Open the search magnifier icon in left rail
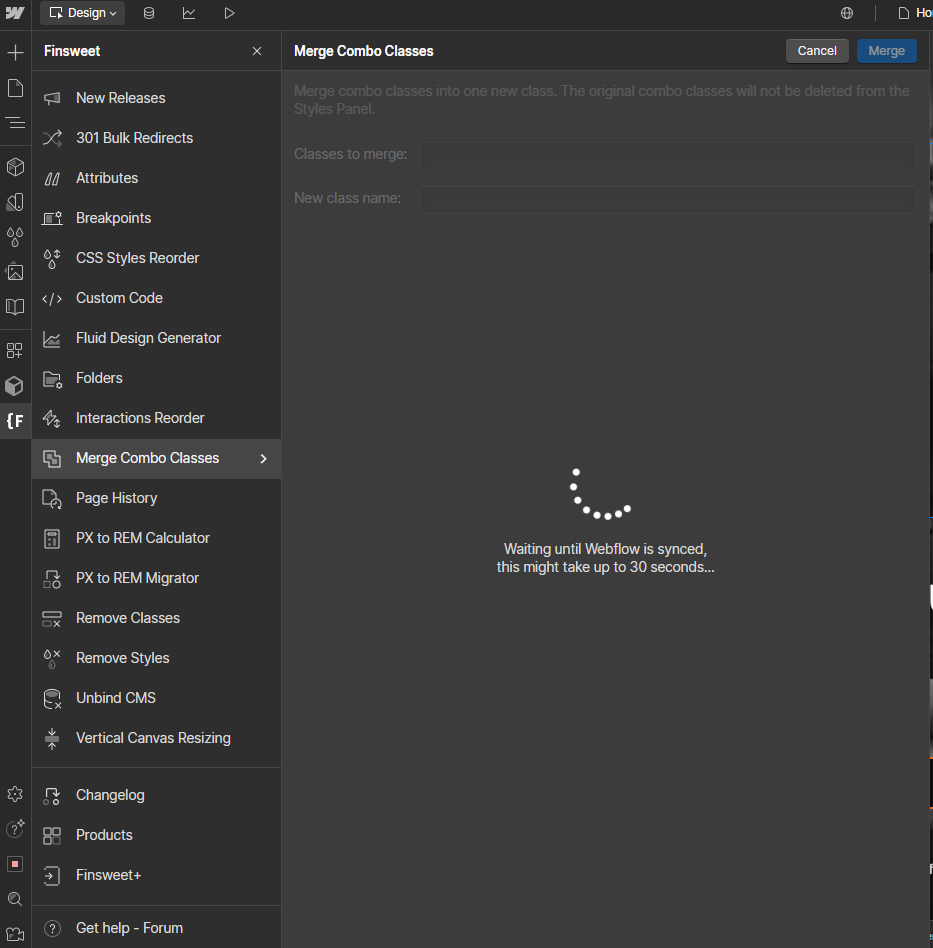 point(15,899)
